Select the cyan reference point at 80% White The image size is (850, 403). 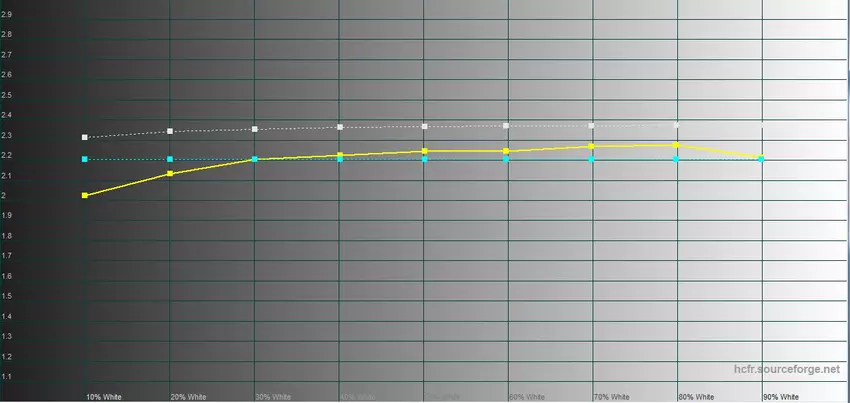676,159
